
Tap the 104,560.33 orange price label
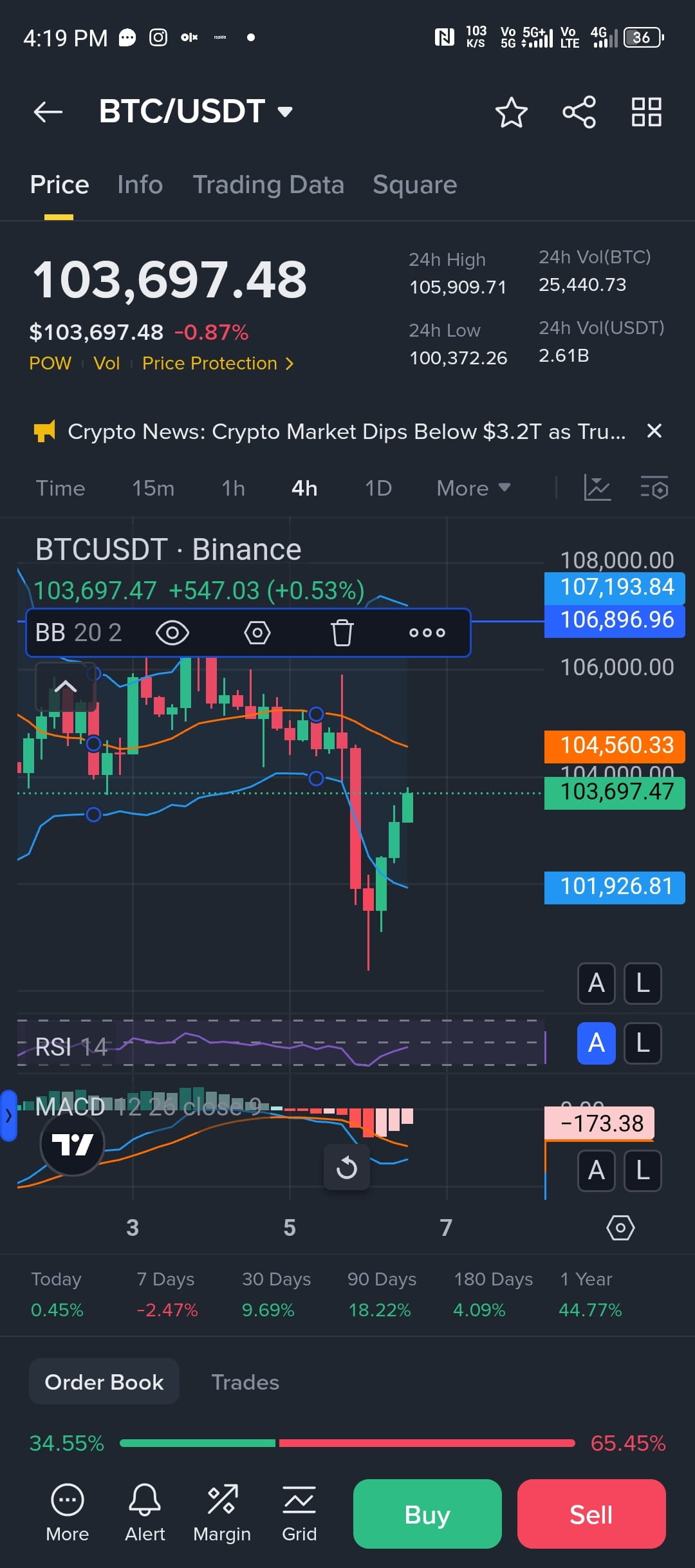pos(615,746)
